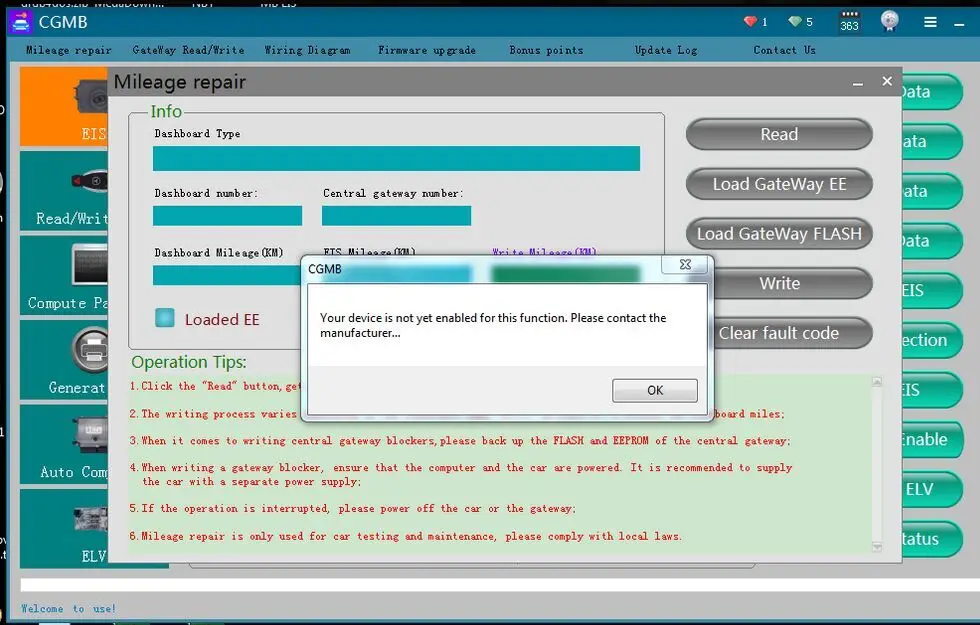Click the 363 counter icon in the title bar
The width and height of the screenshot is (980, 625).
point(849,22)
